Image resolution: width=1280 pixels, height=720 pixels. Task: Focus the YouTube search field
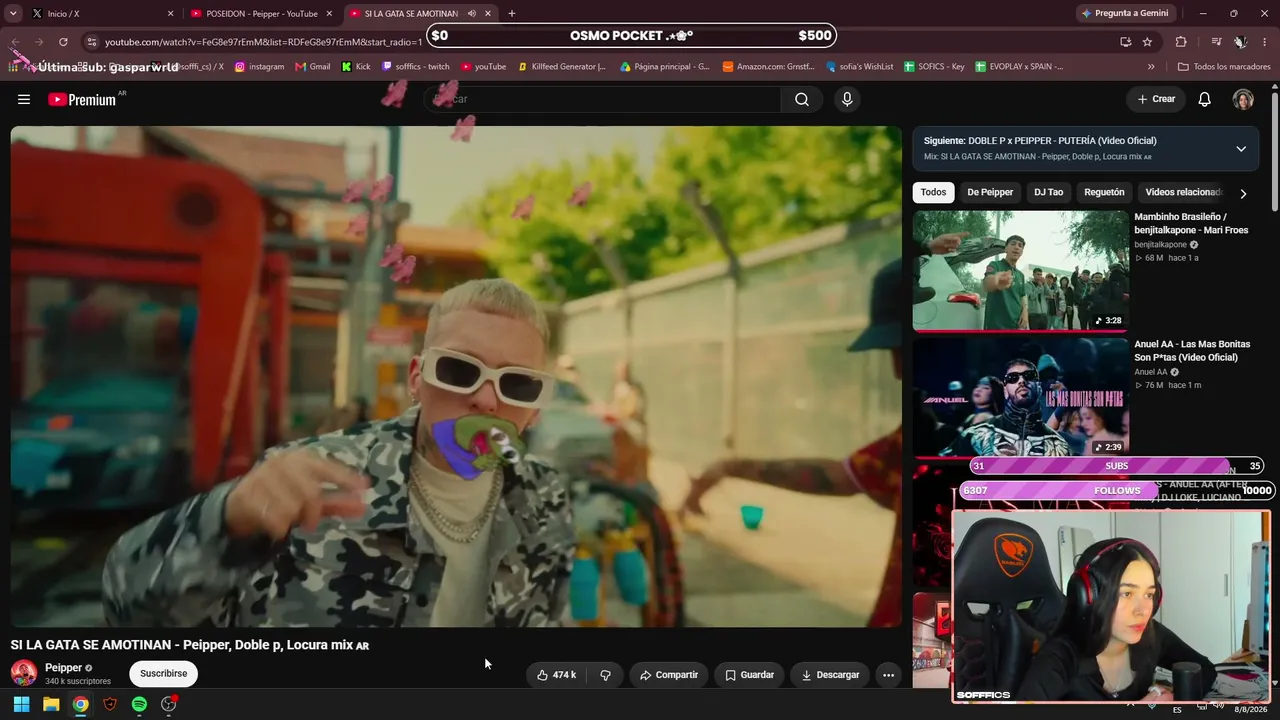pyautogui.click(x=603, y=99)
